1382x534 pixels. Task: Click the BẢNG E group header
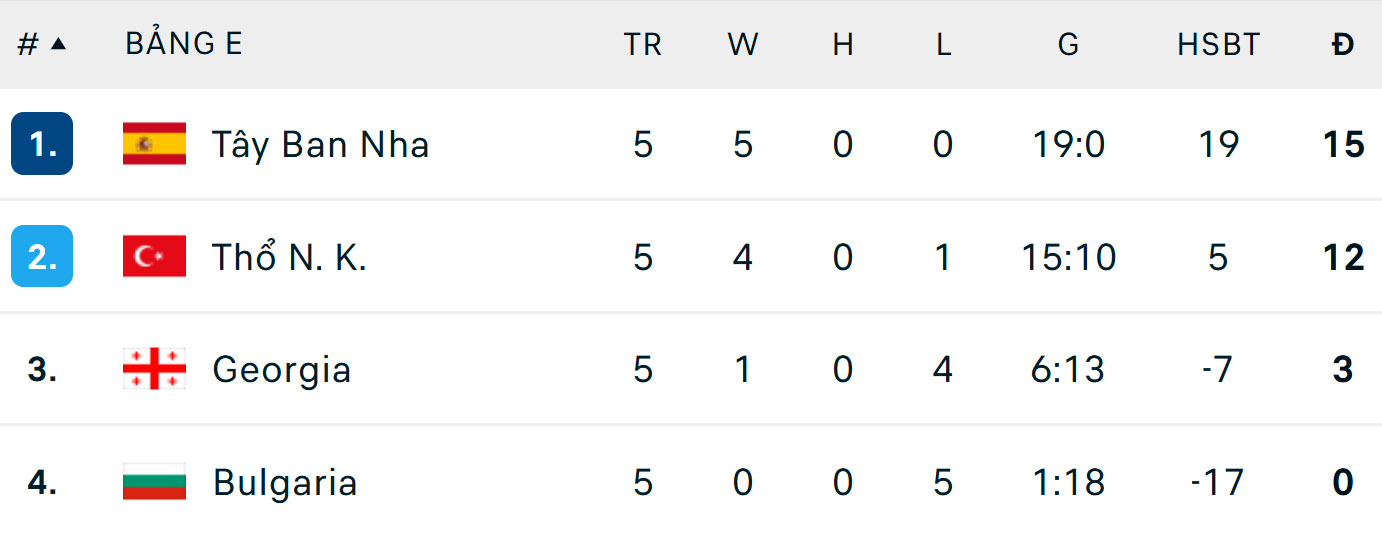pyautogui.click(x=184, y=44)
